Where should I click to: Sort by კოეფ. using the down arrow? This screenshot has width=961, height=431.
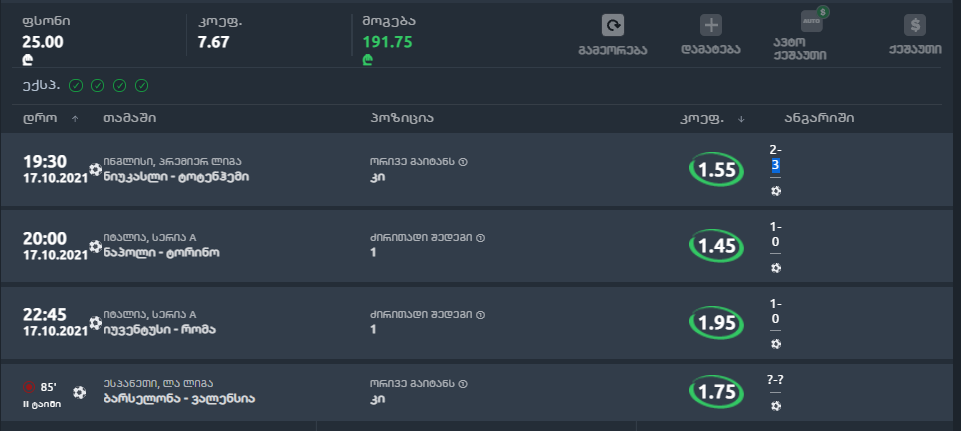click(x=741, y=119)
